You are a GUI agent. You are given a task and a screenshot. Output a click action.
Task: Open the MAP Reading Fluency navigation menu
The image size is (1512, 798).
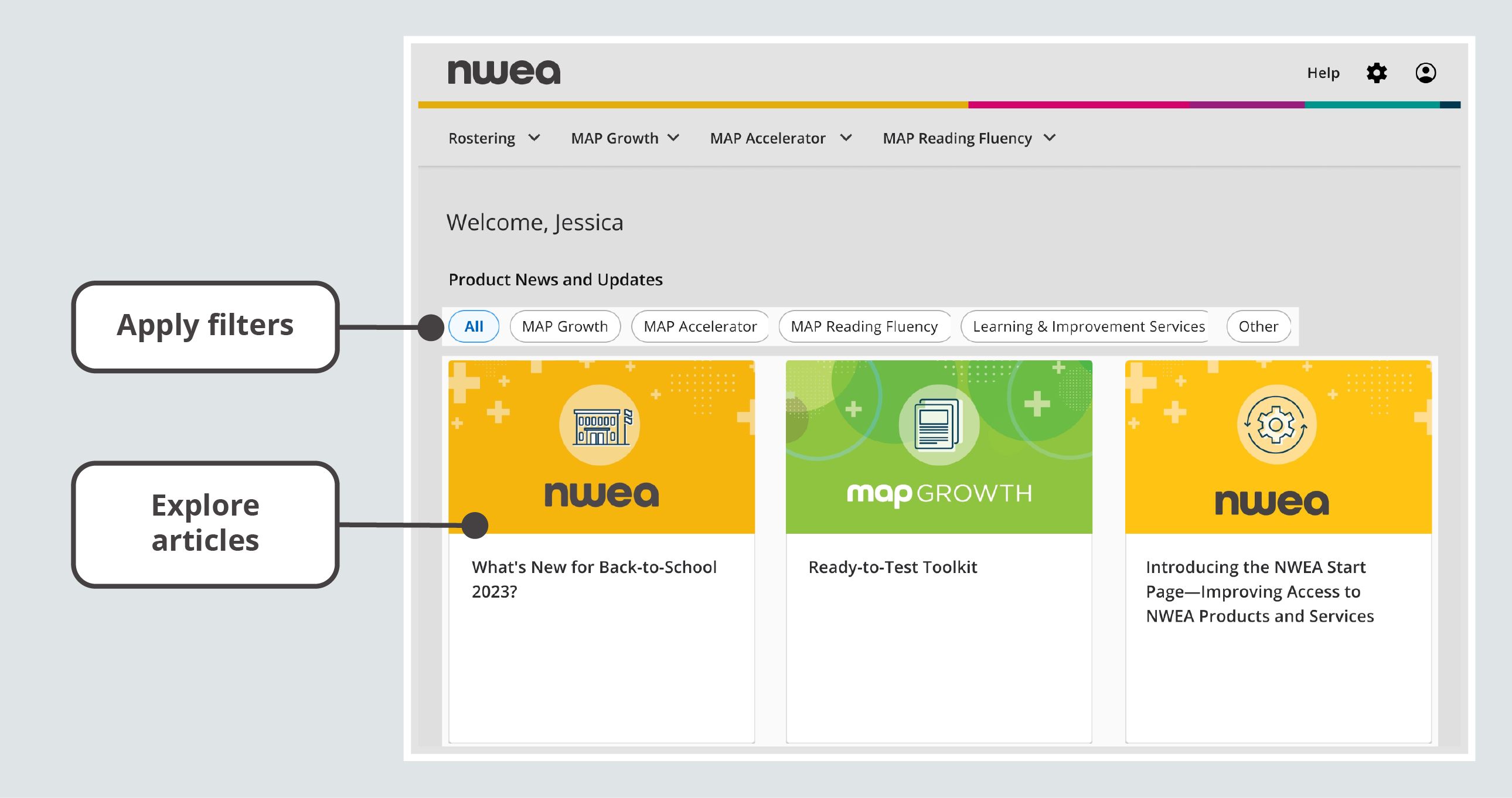tap(969, 138)
